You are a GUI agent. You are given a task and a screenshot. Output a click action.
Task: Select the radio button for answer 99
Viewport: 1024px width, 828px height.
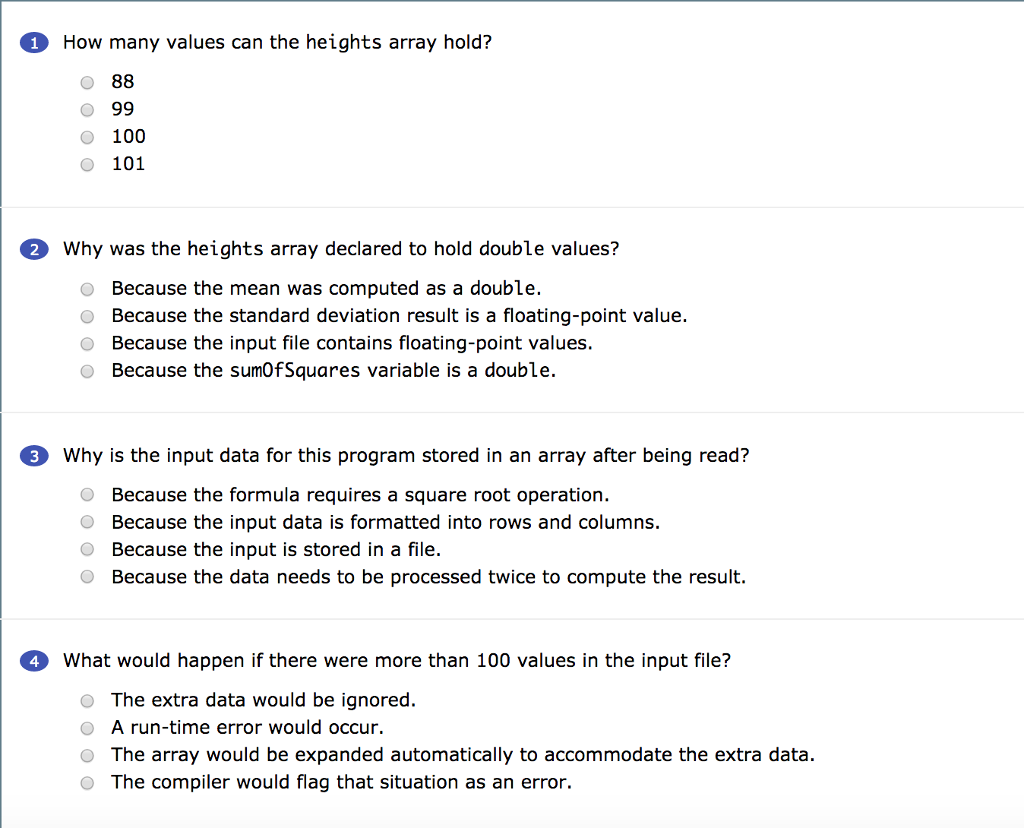point(87,110)
